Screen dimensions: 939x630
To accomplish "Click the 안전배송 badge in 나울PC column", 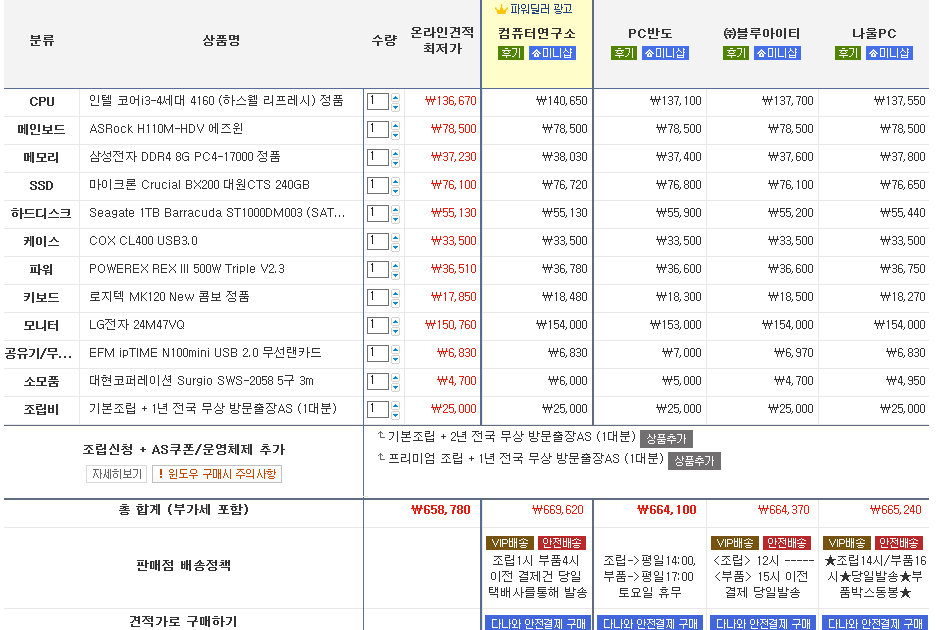I will click(x=899, y=542).
